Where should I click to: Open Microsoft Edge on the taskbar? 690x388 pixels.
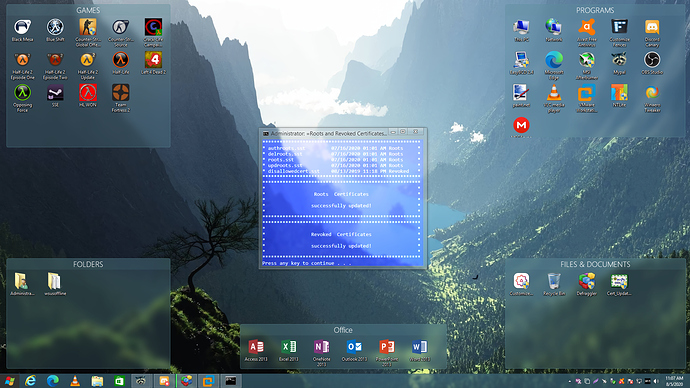[53, 381]
